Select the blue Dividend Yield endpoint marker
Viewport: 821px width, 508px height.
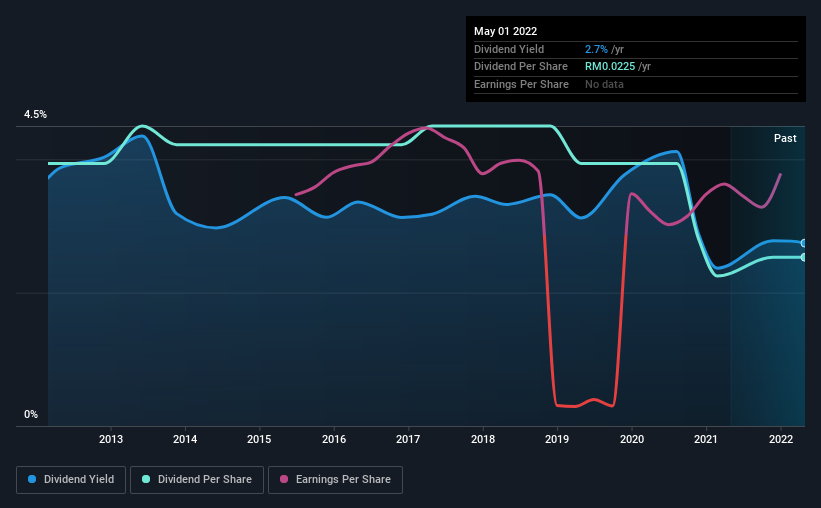point(803,243)
